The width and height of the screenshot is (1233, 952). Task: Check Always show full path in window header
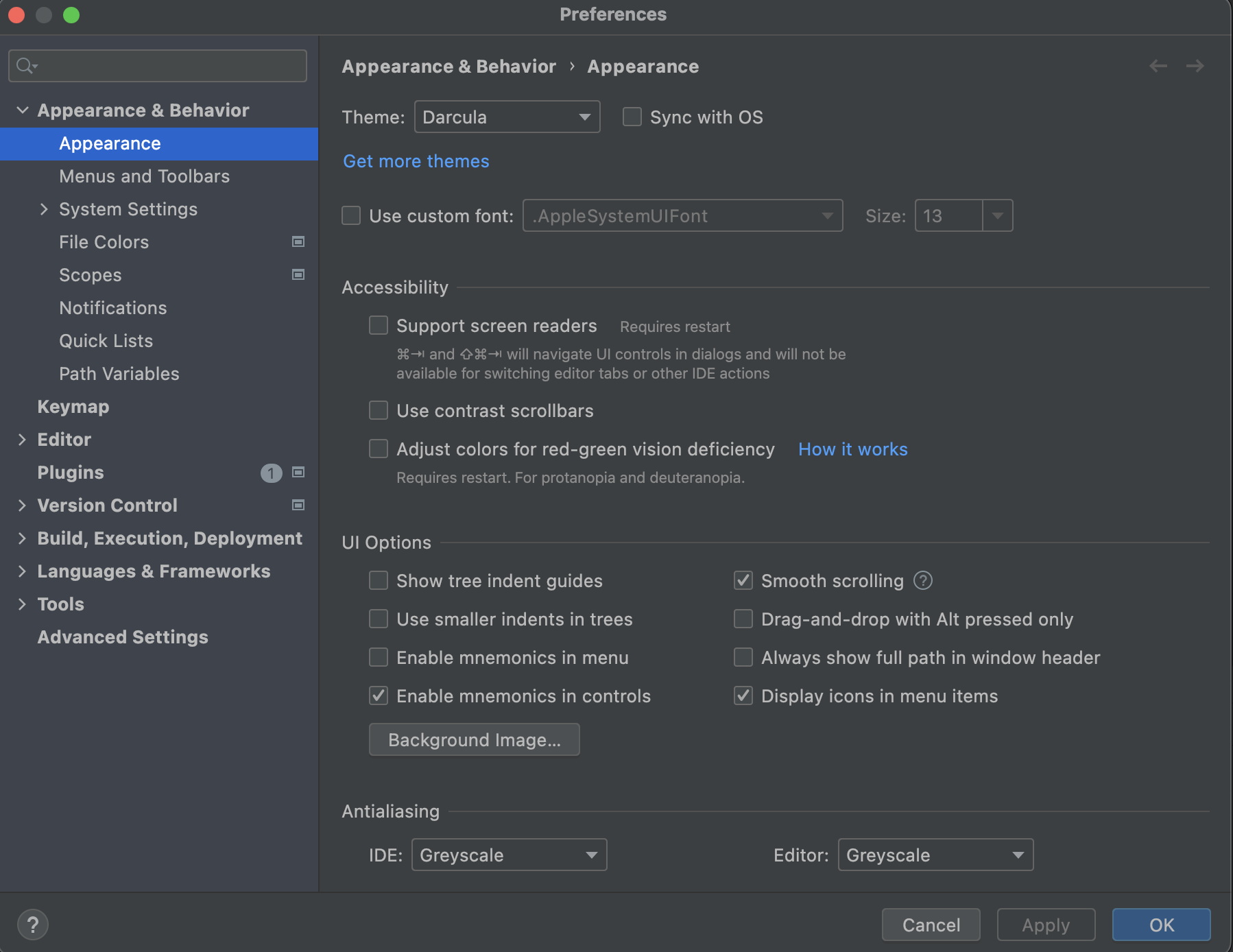(x=743, y=657)
